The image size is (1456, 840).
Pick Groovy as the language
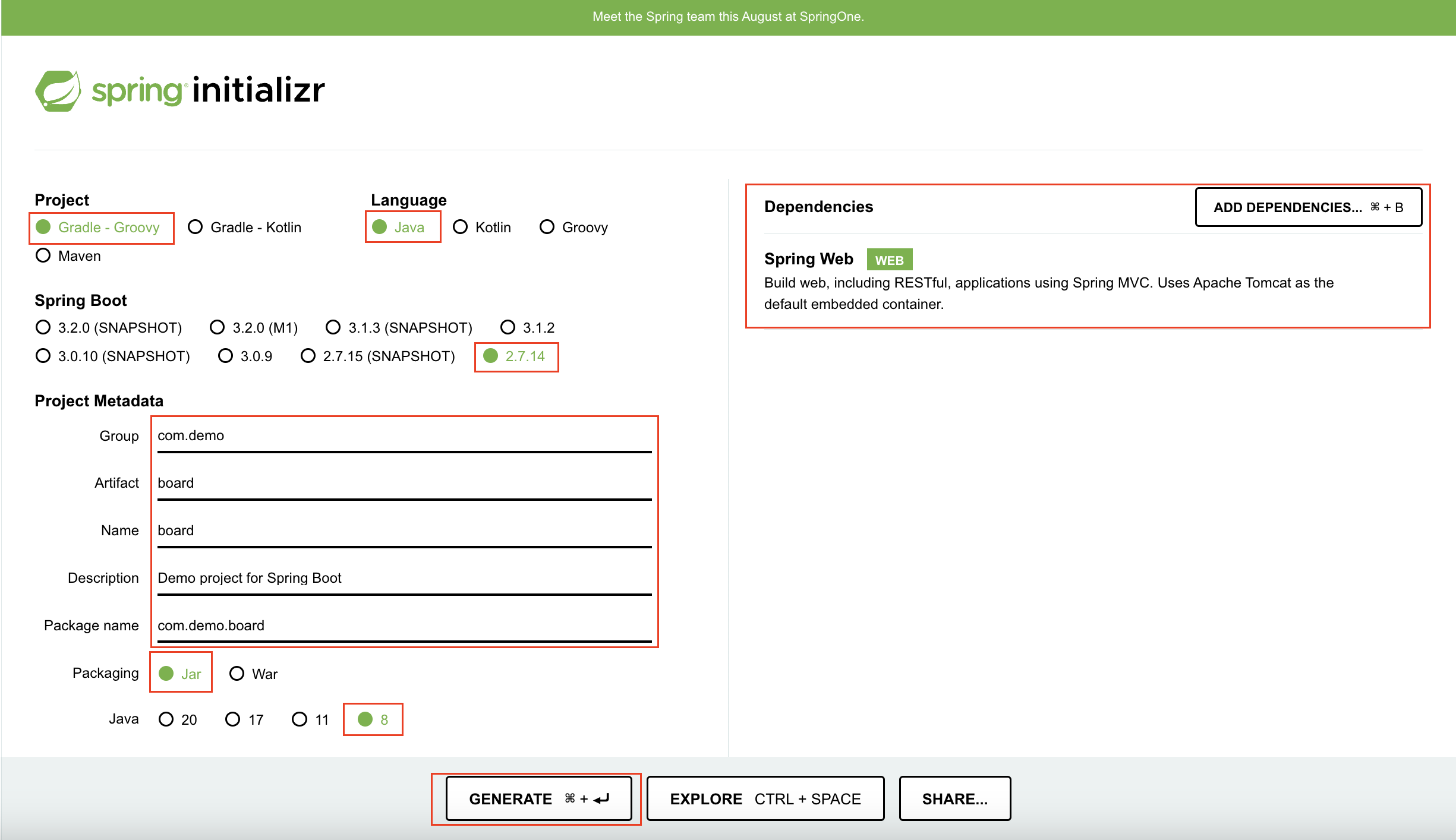point(547,228)
